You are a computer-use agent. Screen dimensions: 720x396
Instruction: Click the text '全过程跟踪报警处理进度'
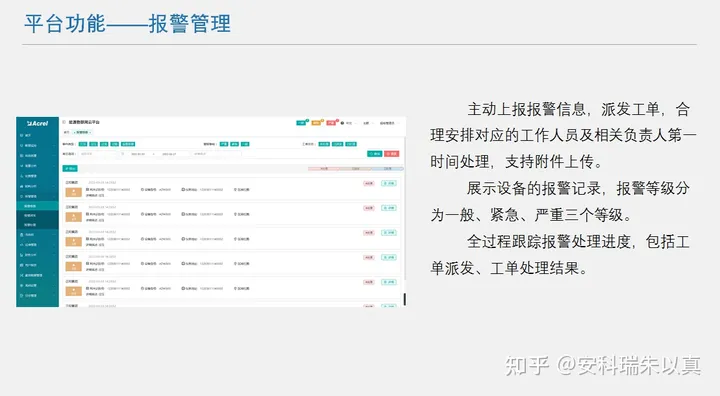[x=549, y=242]
